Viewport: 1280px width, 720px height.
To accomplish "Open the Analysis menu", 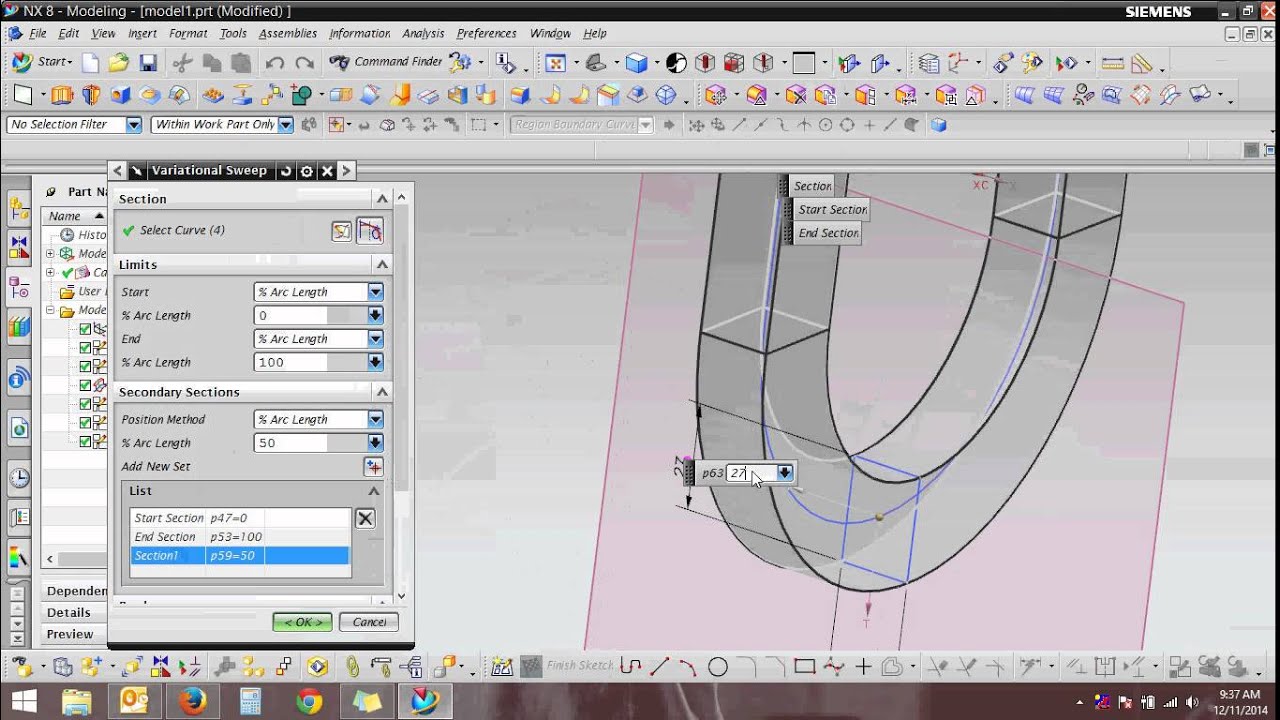I will click(423, 33).
